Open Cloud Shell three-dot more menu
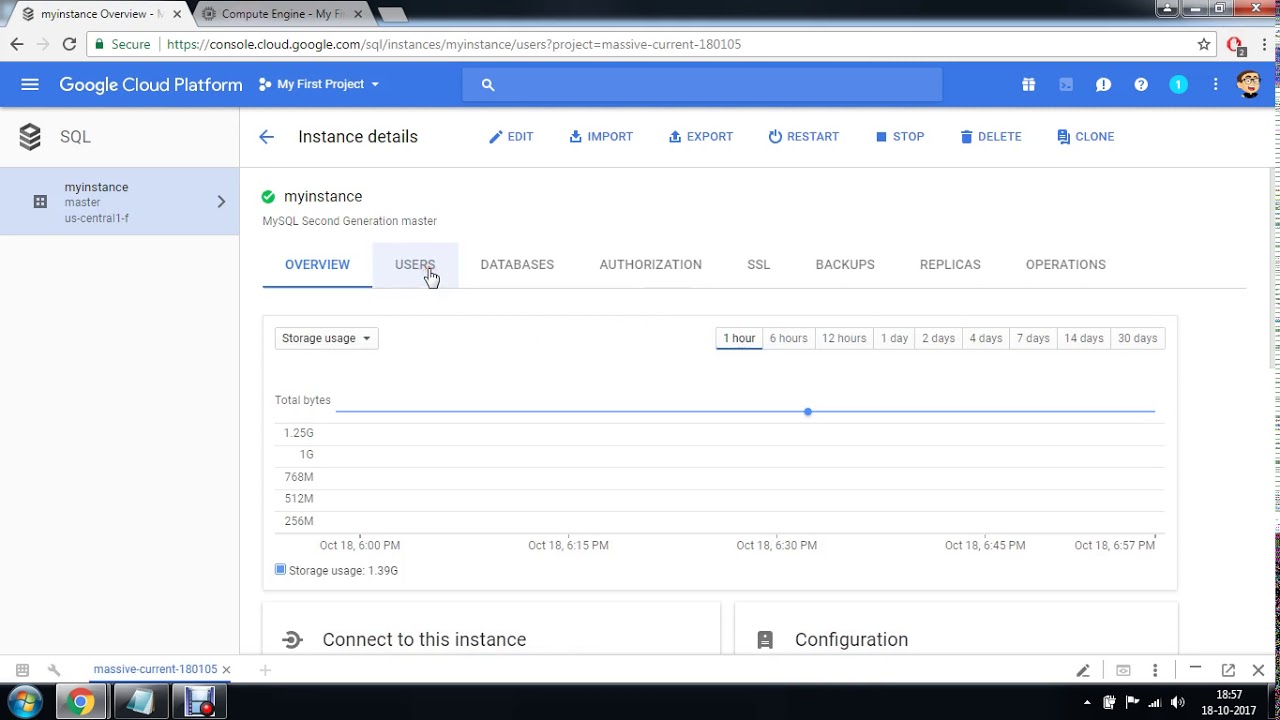This screenshot has width=1280, height=720. (1155, 670)
